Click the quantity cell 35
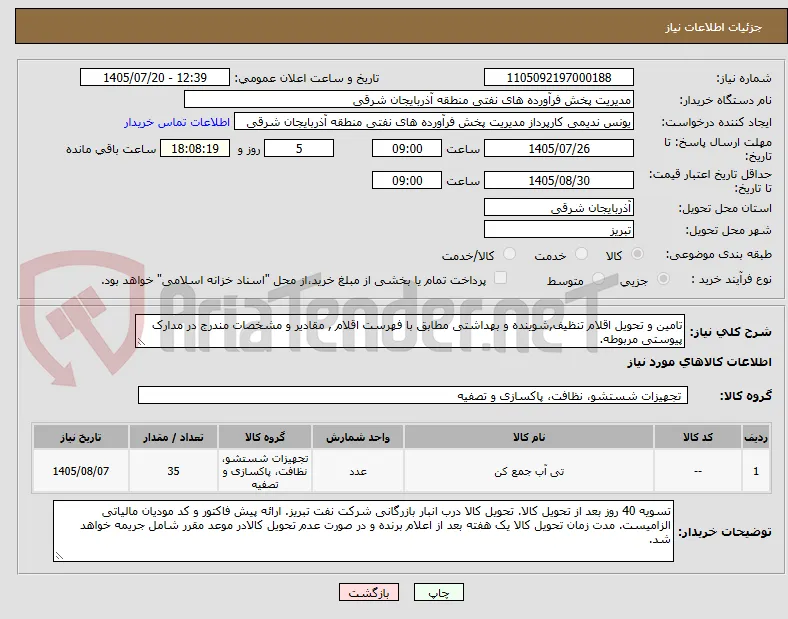Viewport: 788px width, 619px height. point(173,471)
